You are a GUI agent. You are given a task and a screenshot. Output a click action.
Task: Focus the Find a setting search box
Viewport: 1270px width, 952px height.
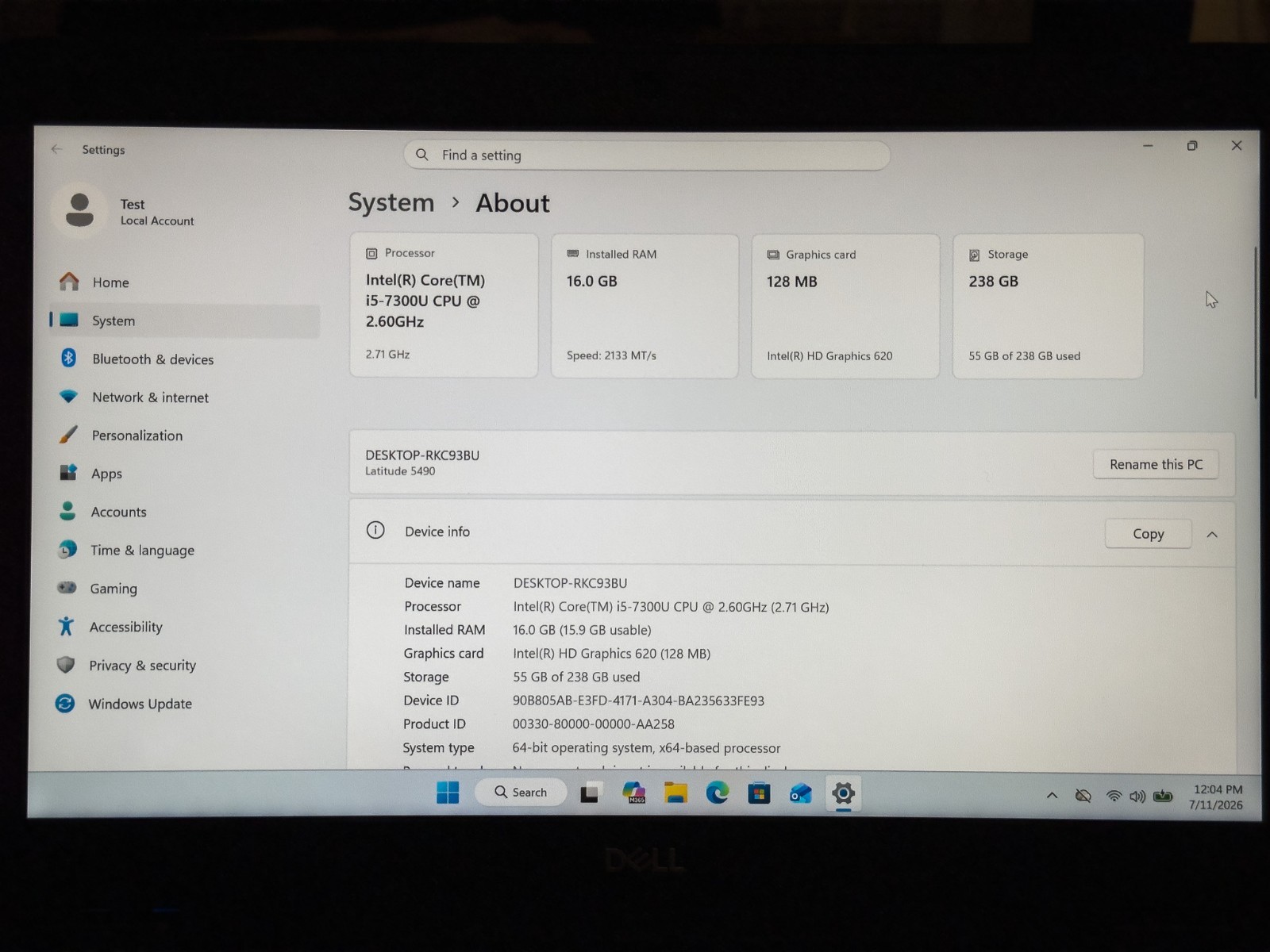click(646, 155)
